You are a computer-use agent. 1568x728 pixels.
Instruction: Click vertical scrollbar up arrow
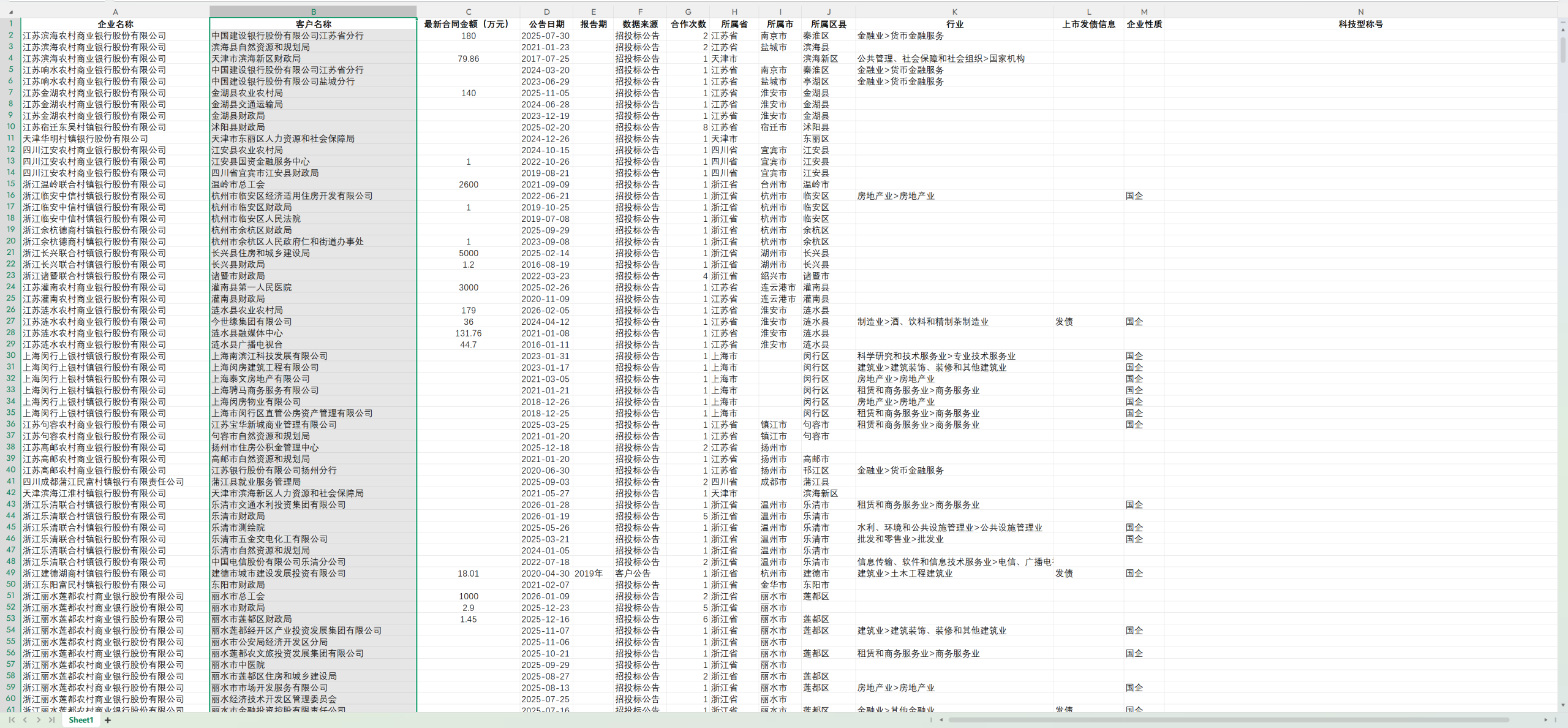pos(1562,29)
